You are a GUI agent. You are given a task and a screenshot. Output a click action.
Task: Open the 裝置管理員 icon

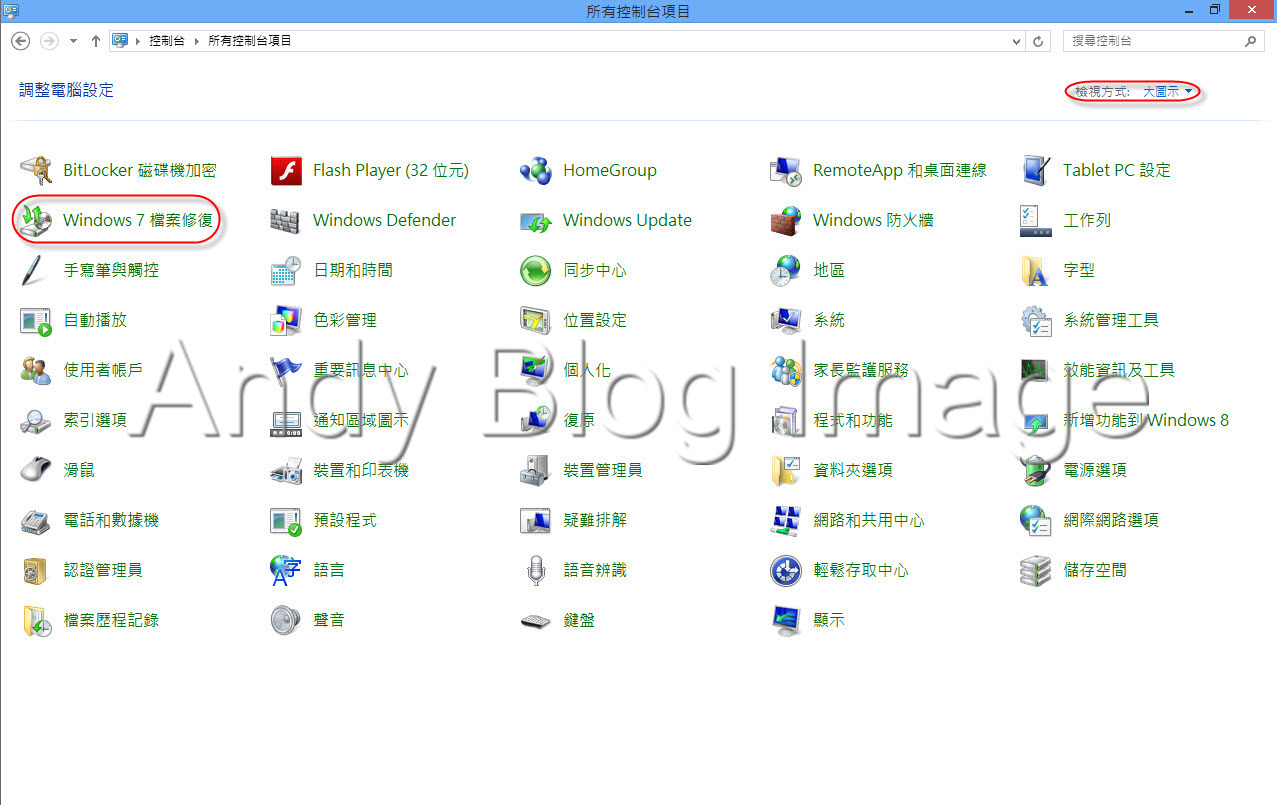pos(536,470)
